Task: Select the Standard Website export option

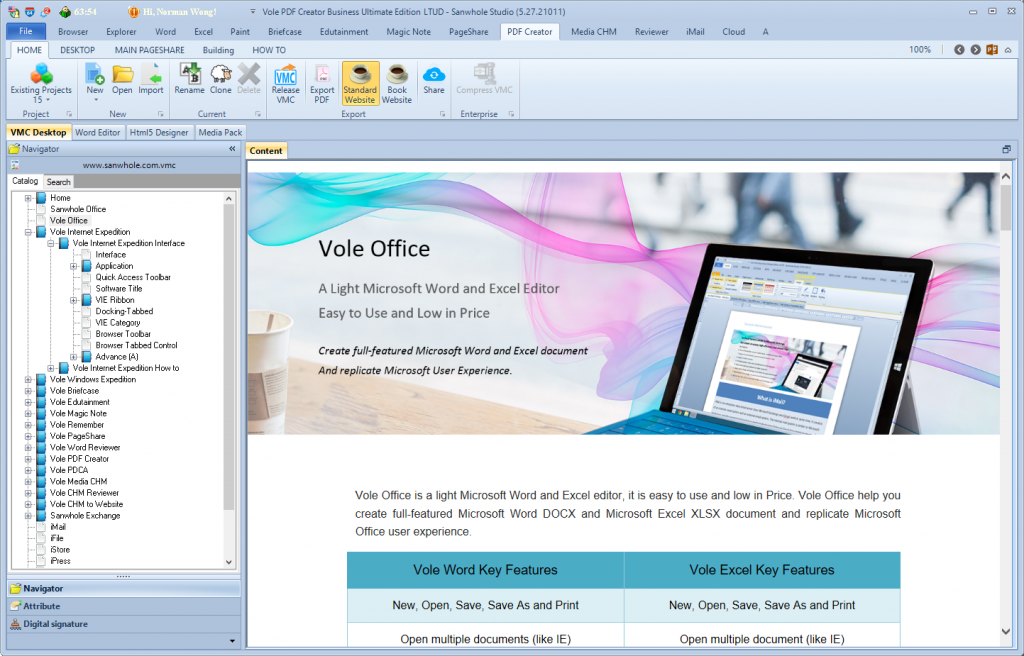Action: click(360, 84)
